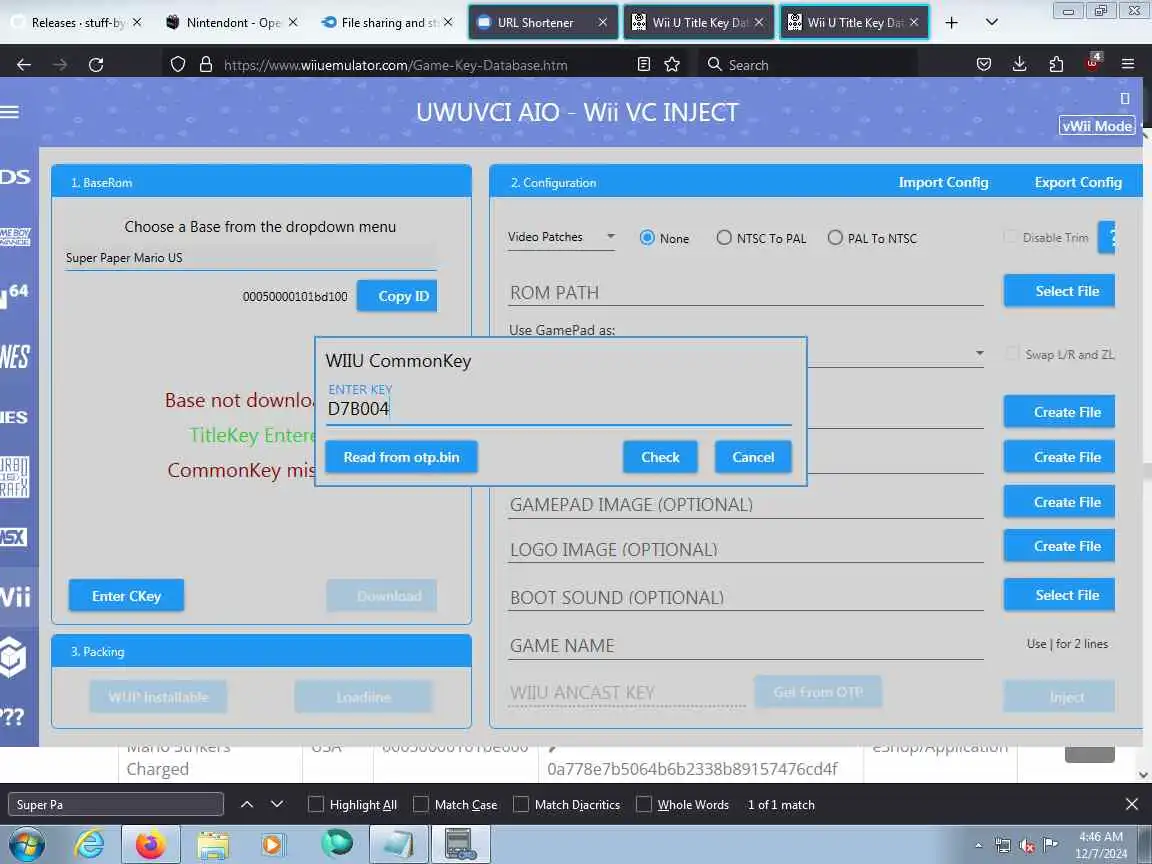Reload the current Firefox page
The width and height of the screenshot is (1152, 864).
[96, 65]
